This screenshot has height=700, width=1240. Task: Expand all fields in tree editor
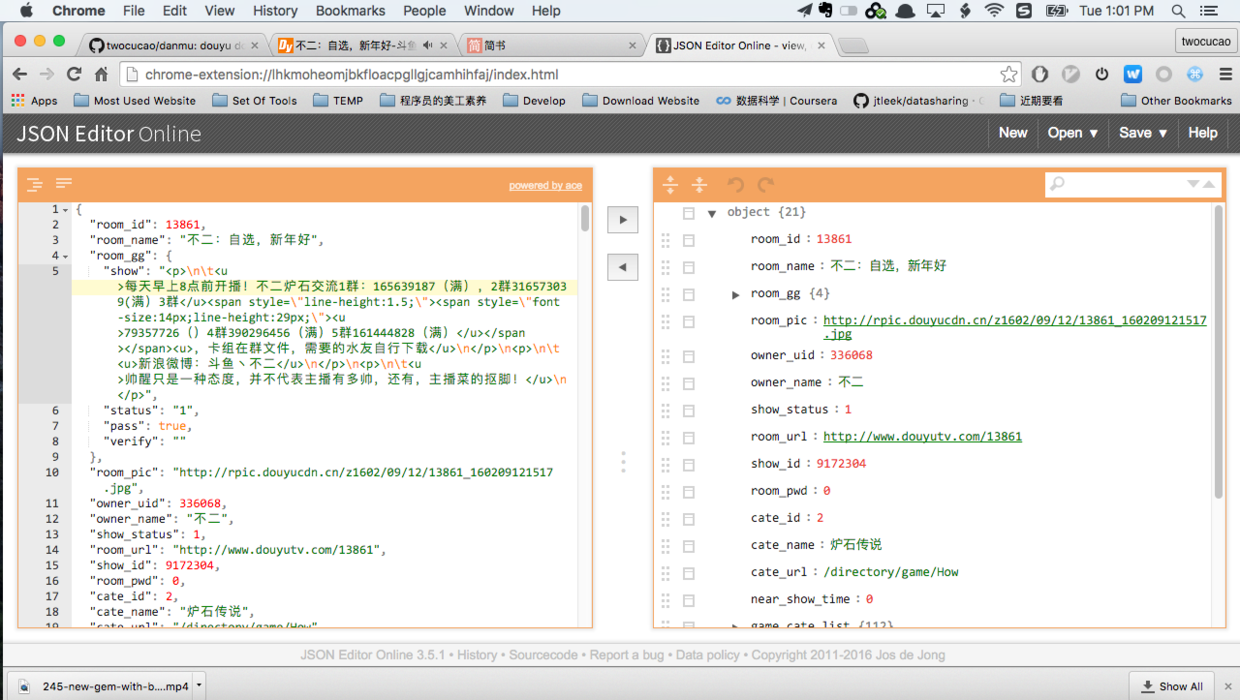click(671, 184)
